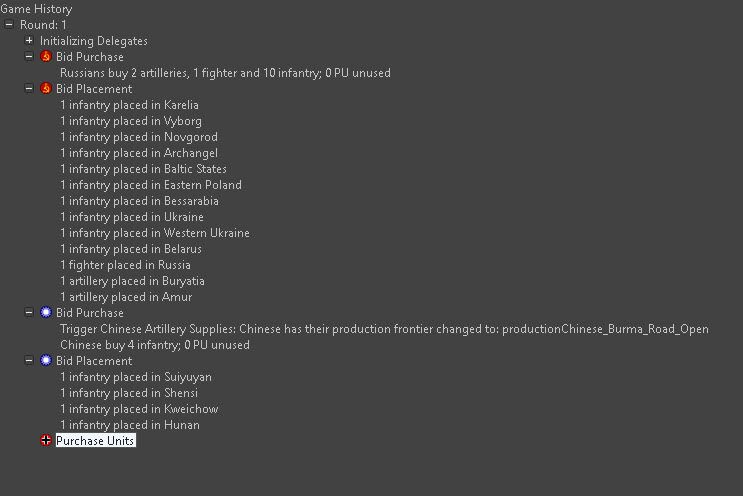
Task: Collapse the Round: 1 tree node
Action: pos(9,25)
